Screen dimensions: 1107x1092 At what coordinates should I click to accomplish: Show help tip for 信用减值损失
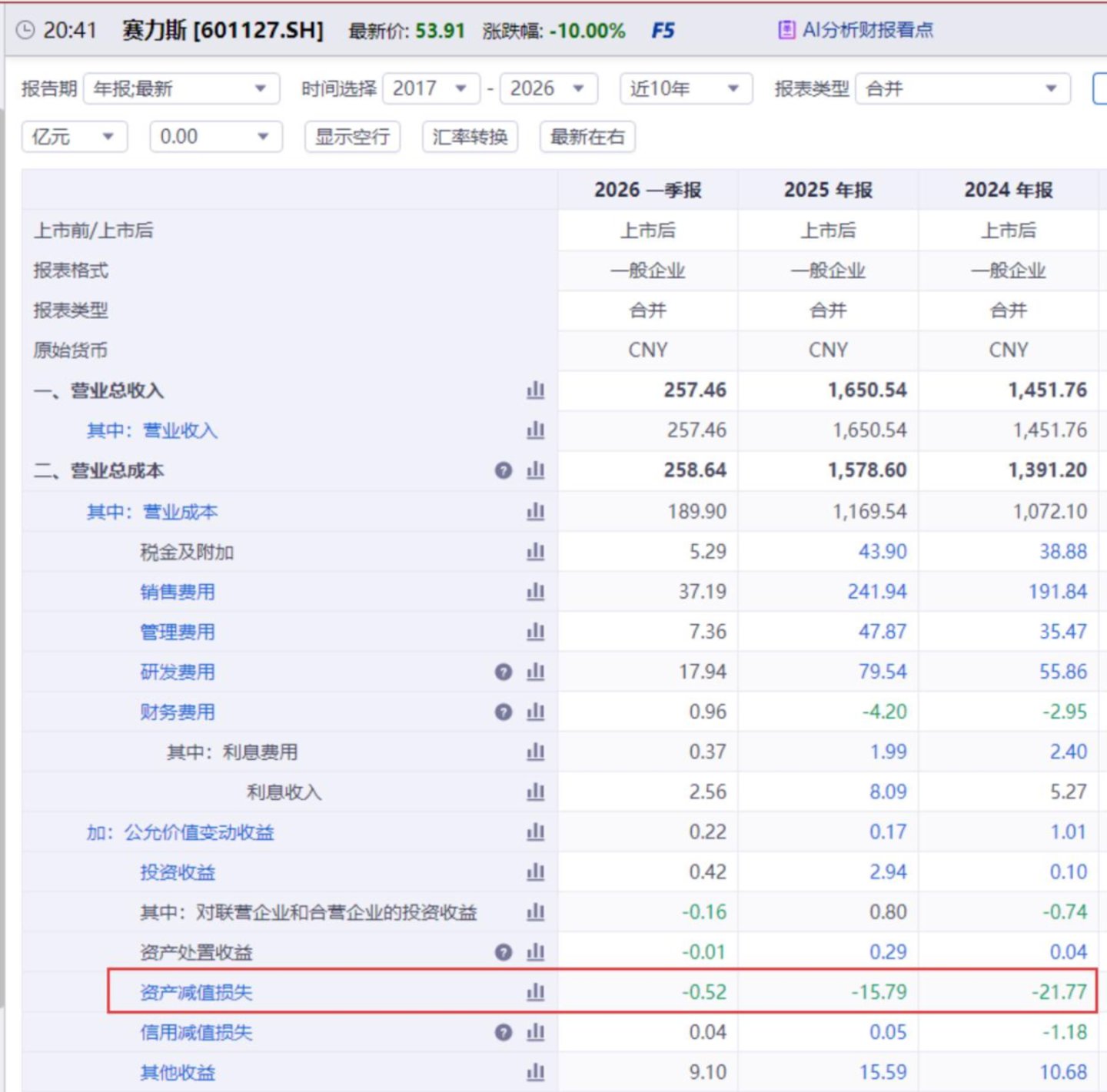(504, 1032)
